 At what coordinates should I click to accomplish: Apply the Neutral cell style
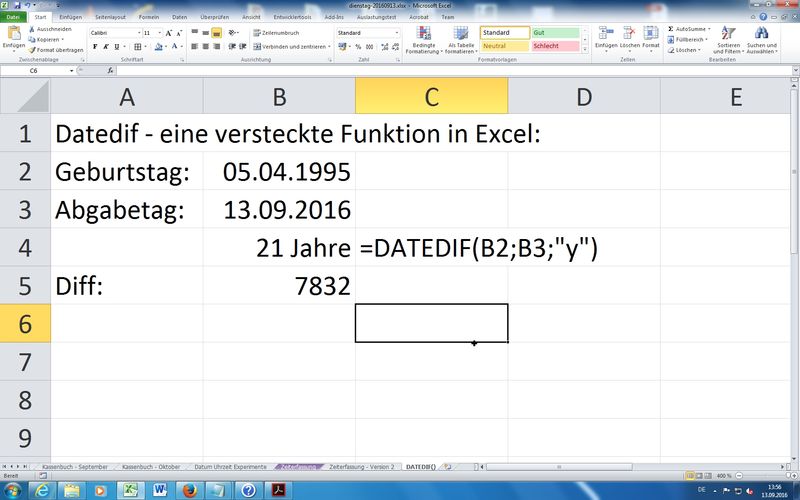[505, 46]
